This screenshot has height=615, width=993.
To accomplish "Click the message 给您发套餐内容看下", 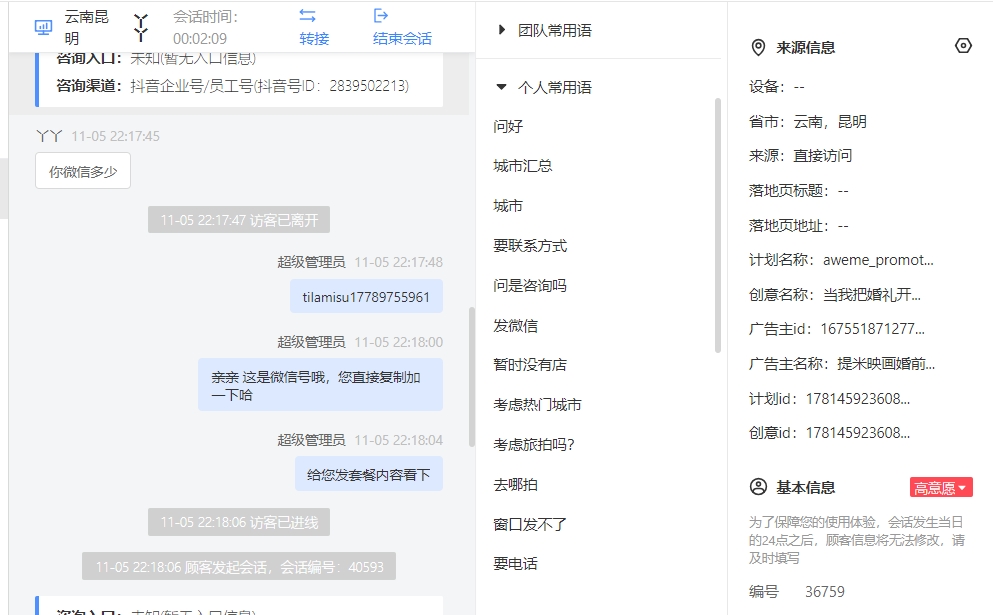I will coord(369,474).
